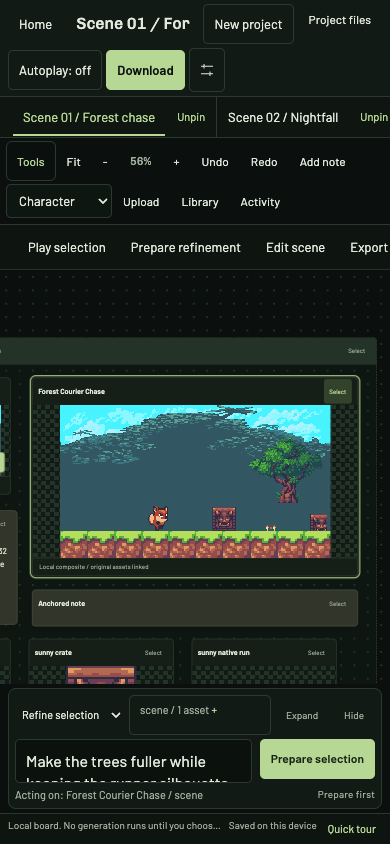390x844 pixels.
Task: Open the Library
Action: (200, 202)
